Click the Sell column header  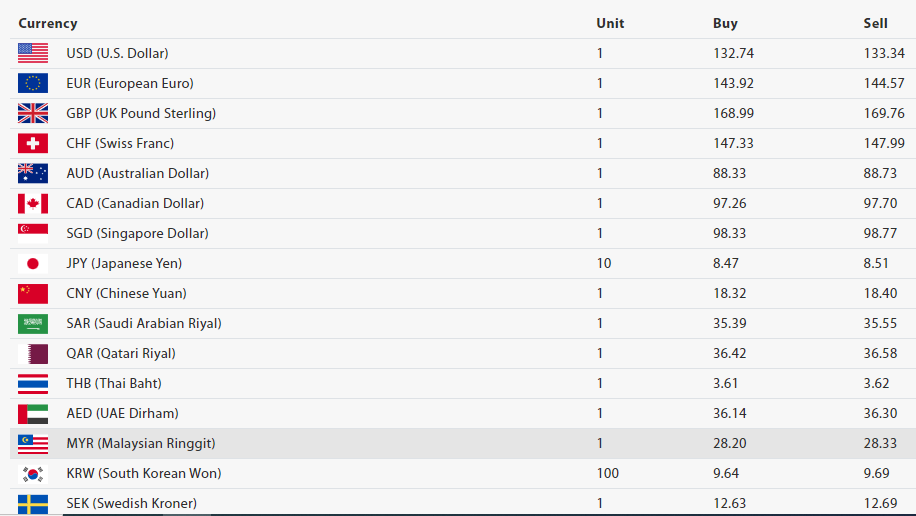click(x=875, y=23)
